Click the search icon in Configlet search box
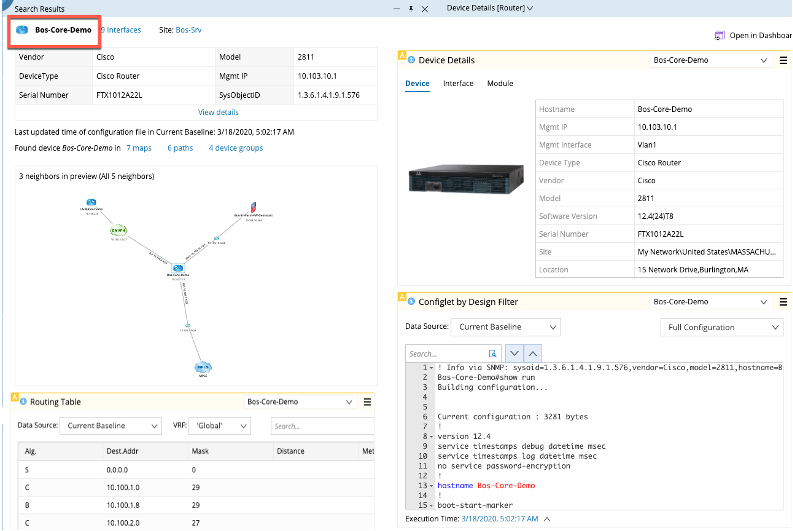This screenshot has width=793, height=531. [x=492, y=353]
